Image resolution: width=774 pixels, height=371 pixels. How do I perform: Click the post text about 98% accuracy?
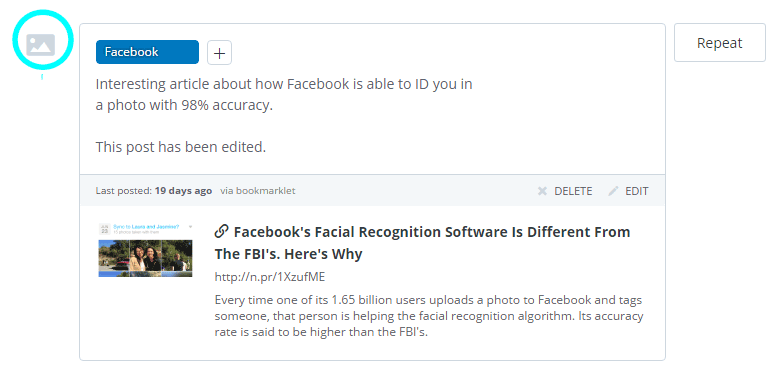click(x=284, y=95)
